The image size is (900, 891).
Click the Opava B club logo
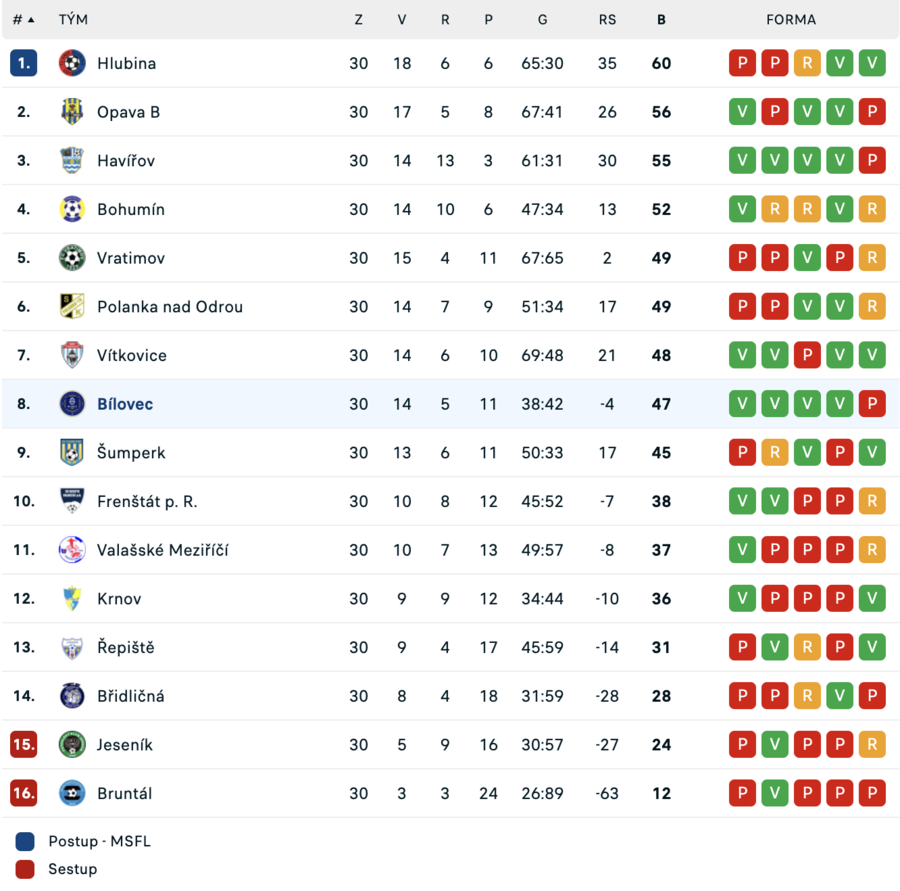[72, 111]
